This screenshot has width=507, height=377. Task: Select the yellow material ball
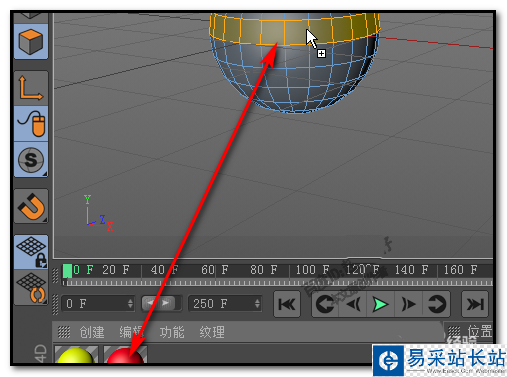(76, 354)
